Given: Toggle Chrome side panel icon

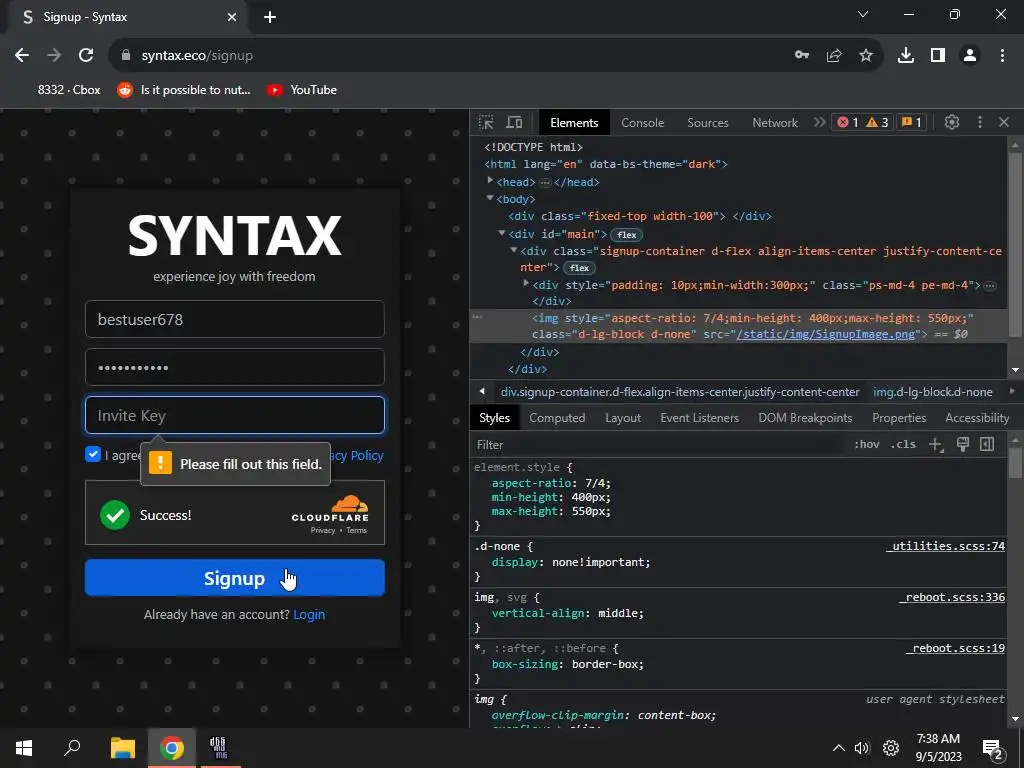Looking at the screenshot, I should click(938, 56).
